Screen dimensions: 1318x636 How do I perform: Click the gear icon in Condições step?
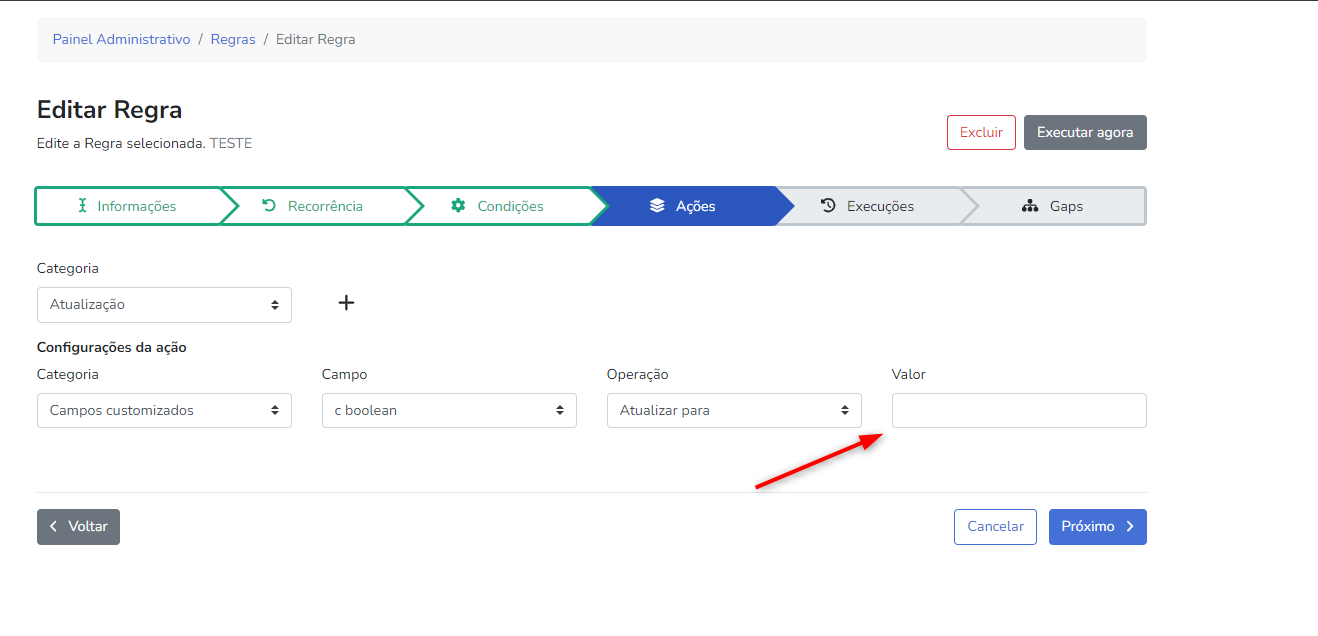[x=458, y=206]
